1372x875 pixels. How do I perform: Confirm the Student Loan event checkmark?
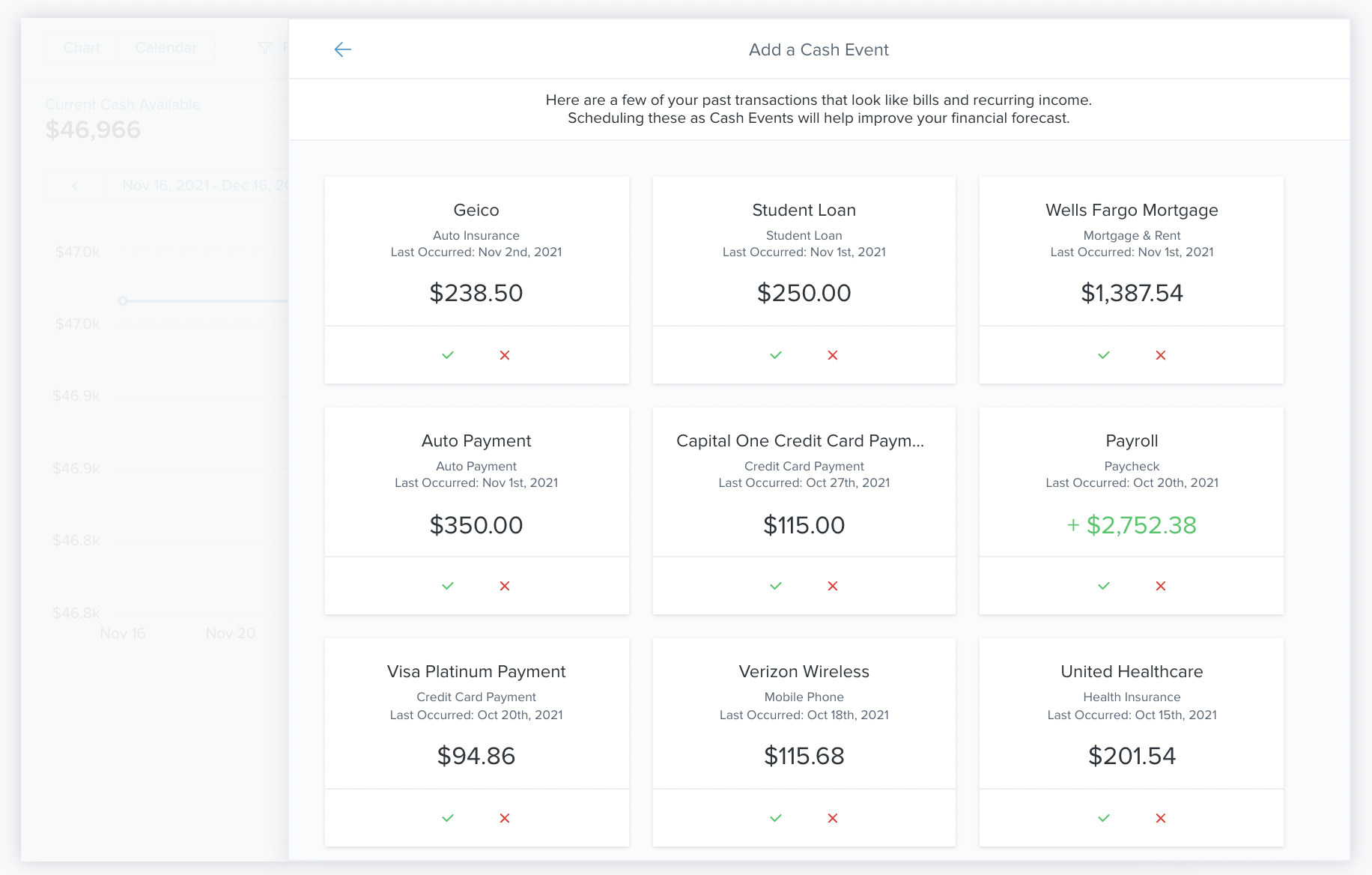click(776, 355)
